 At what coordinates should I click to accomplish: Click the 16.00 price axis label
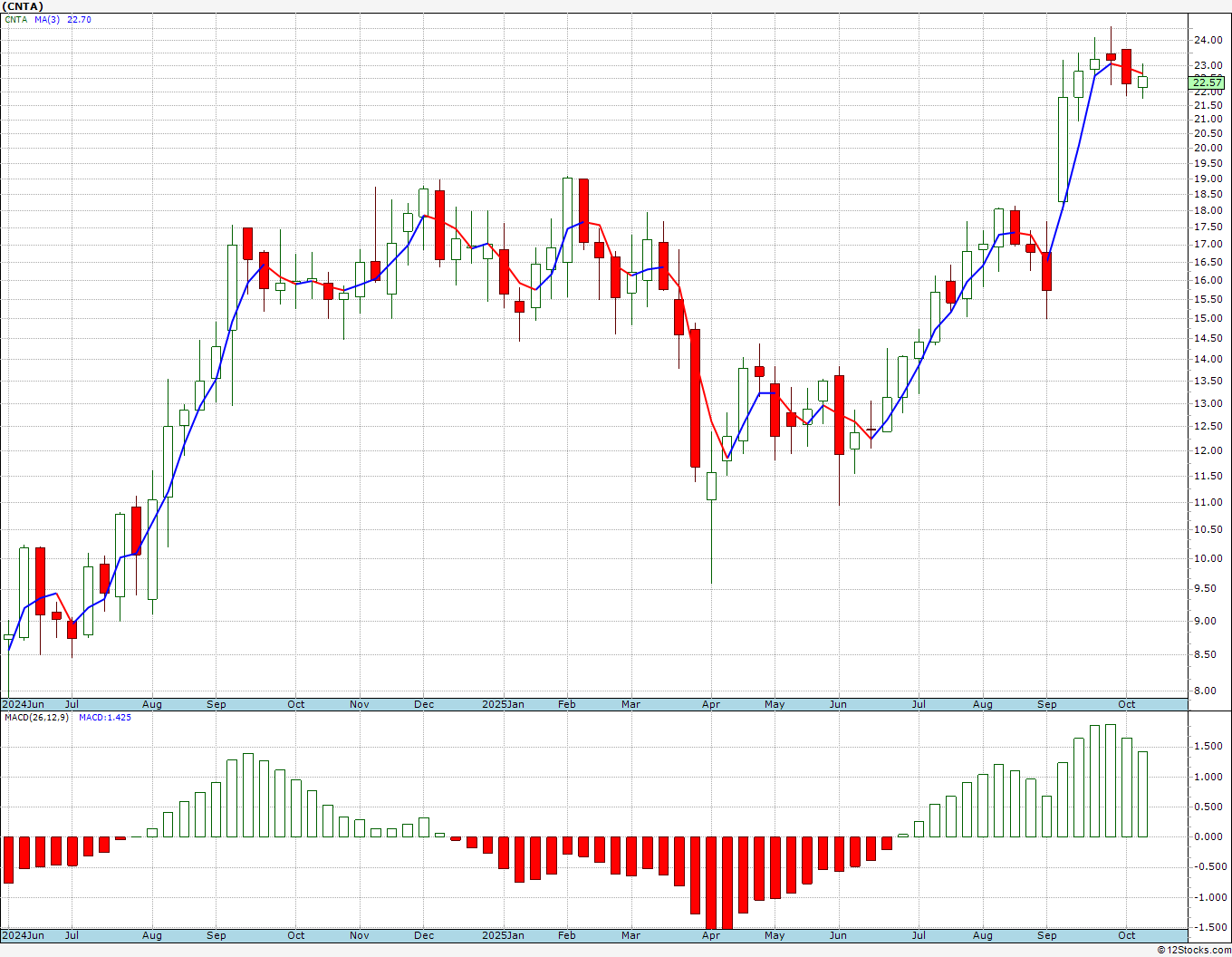point(1208,280)
